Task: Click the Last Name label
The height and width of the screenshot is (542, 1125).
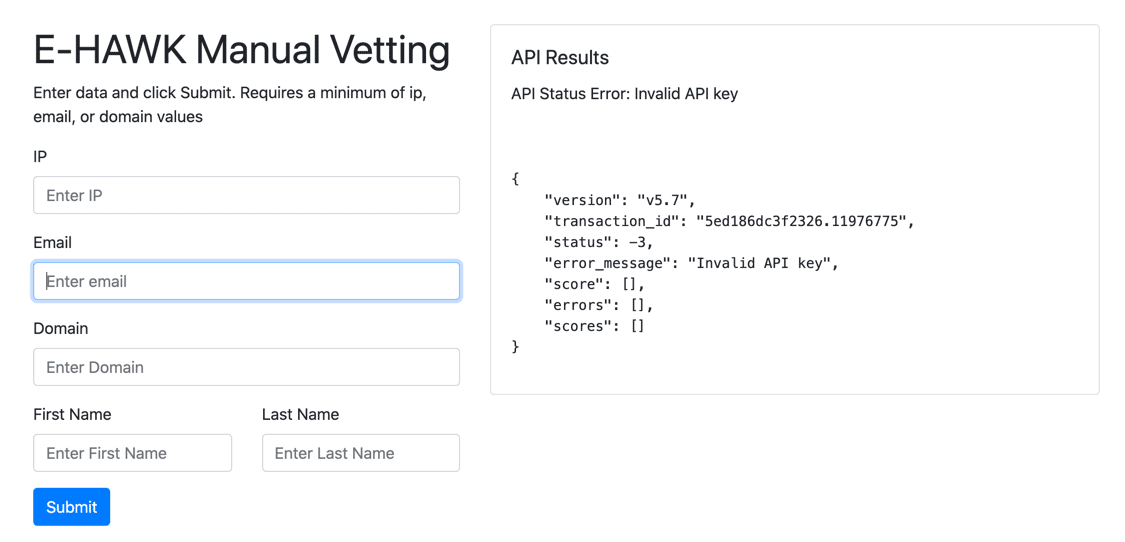Action: coord(301,414)
